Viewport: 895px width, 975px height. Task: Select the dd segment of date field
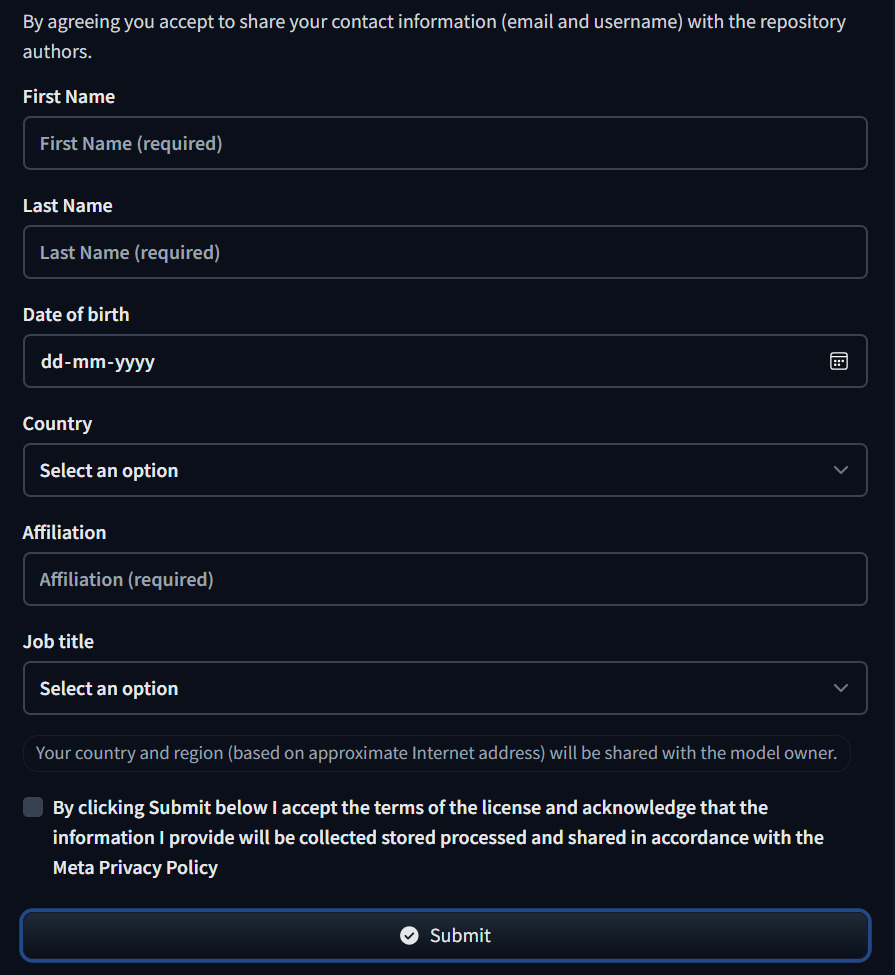coord(52,361)
